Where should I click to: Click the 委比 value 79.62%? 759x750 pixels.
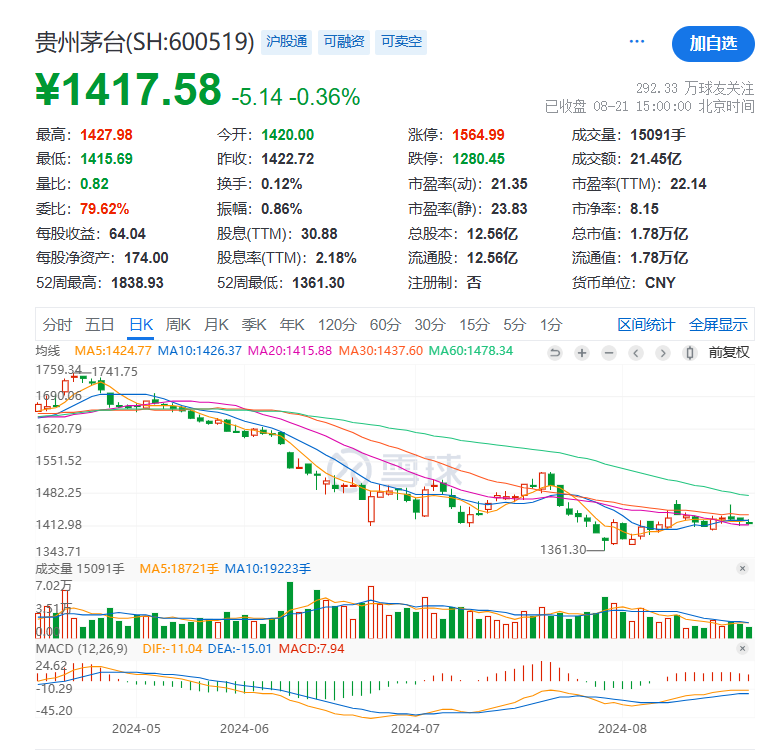click(x=105, y=209)
